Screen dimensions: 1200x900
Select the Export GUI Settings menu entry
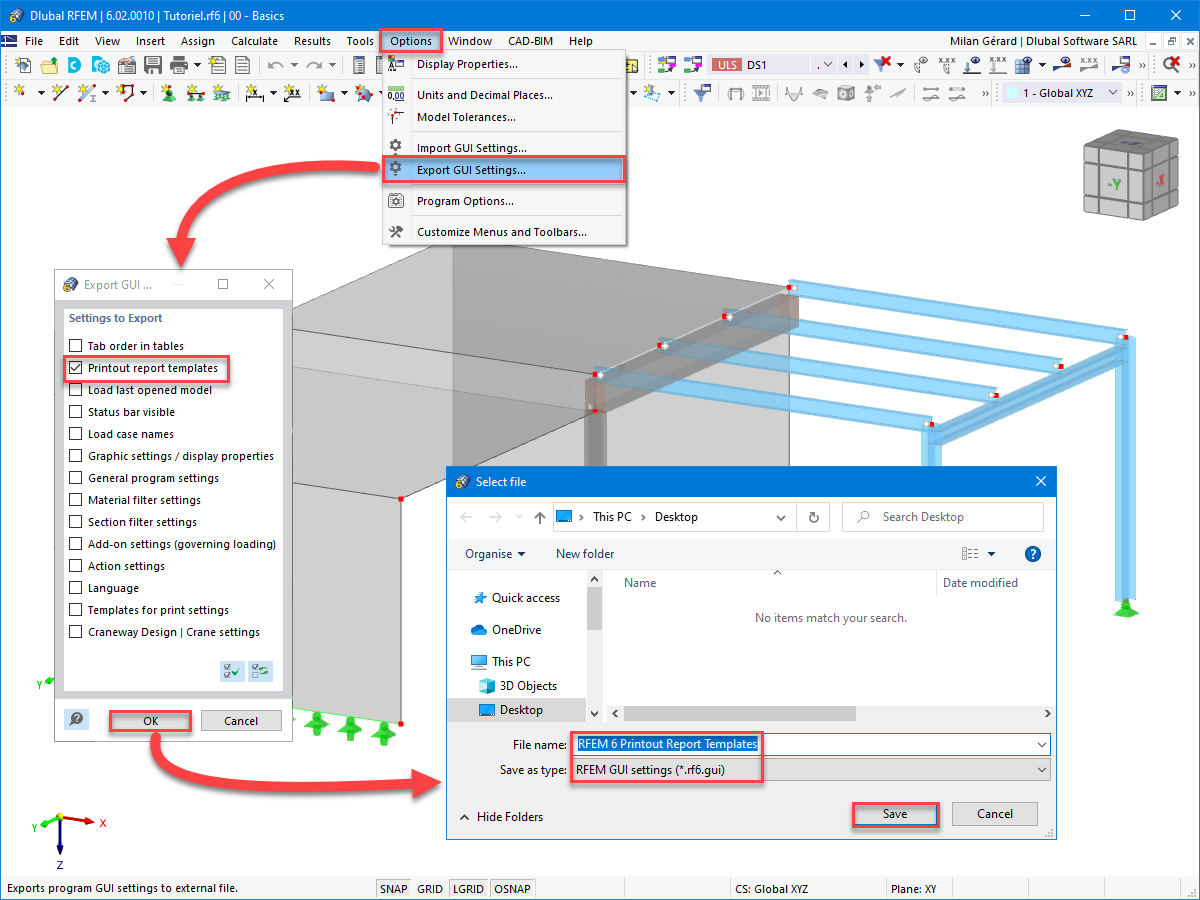(504, 170)
